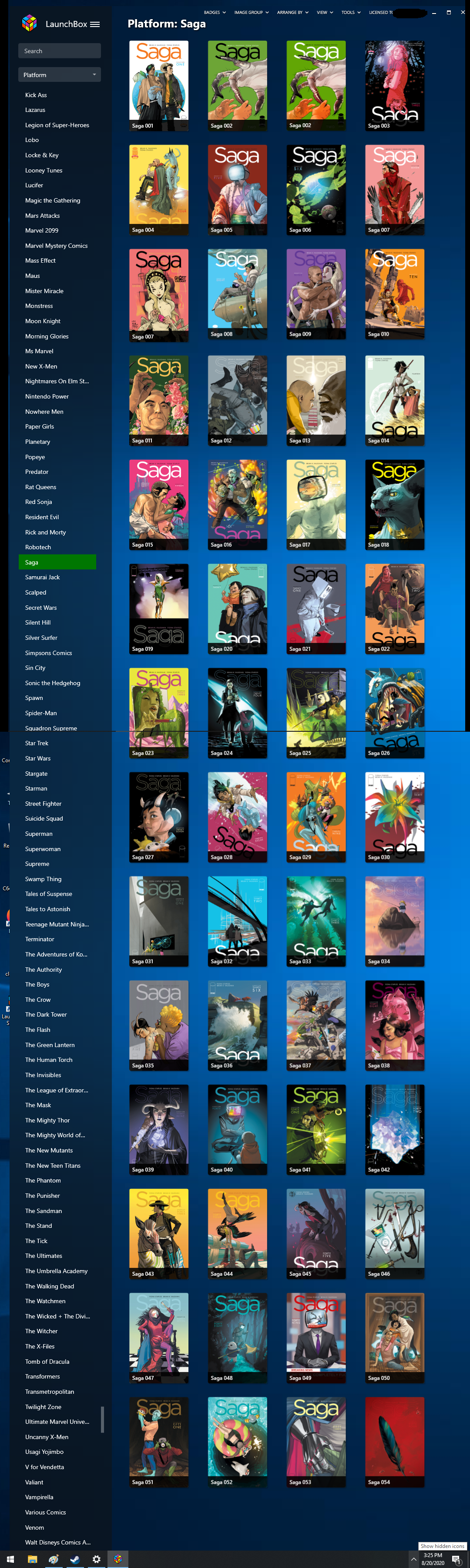The image size is (470, 1568).
Task: Click the sidebar scrollbar thumb
Action: pyautogui.click(x=102, y=1419)
